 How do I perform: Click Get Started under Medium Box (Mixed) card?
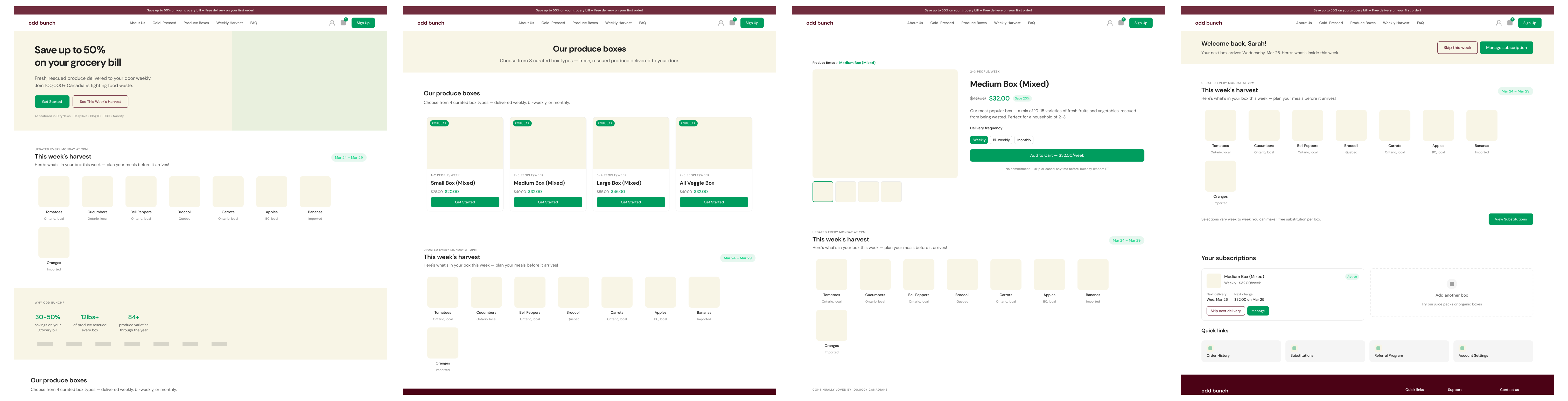(548, 202)
